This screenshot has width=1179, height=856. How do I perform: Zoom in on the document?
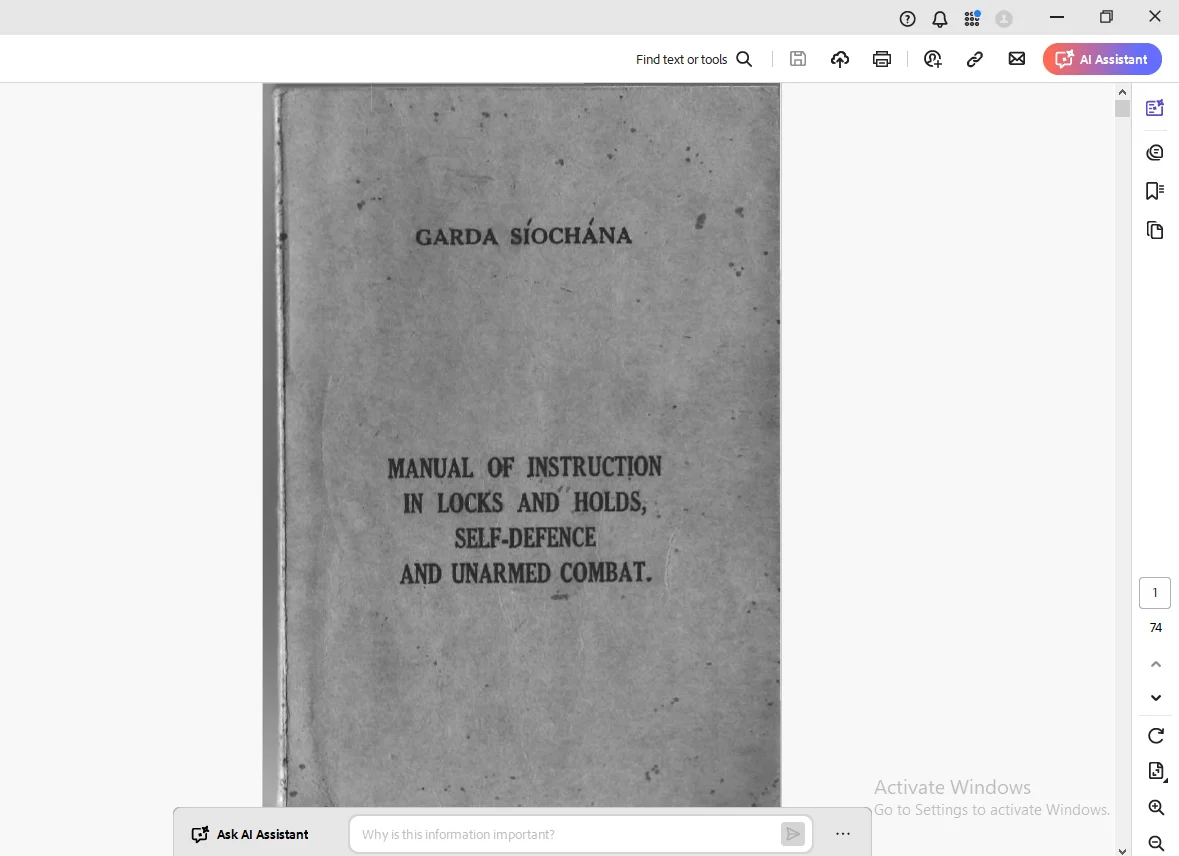[1156, 808]
